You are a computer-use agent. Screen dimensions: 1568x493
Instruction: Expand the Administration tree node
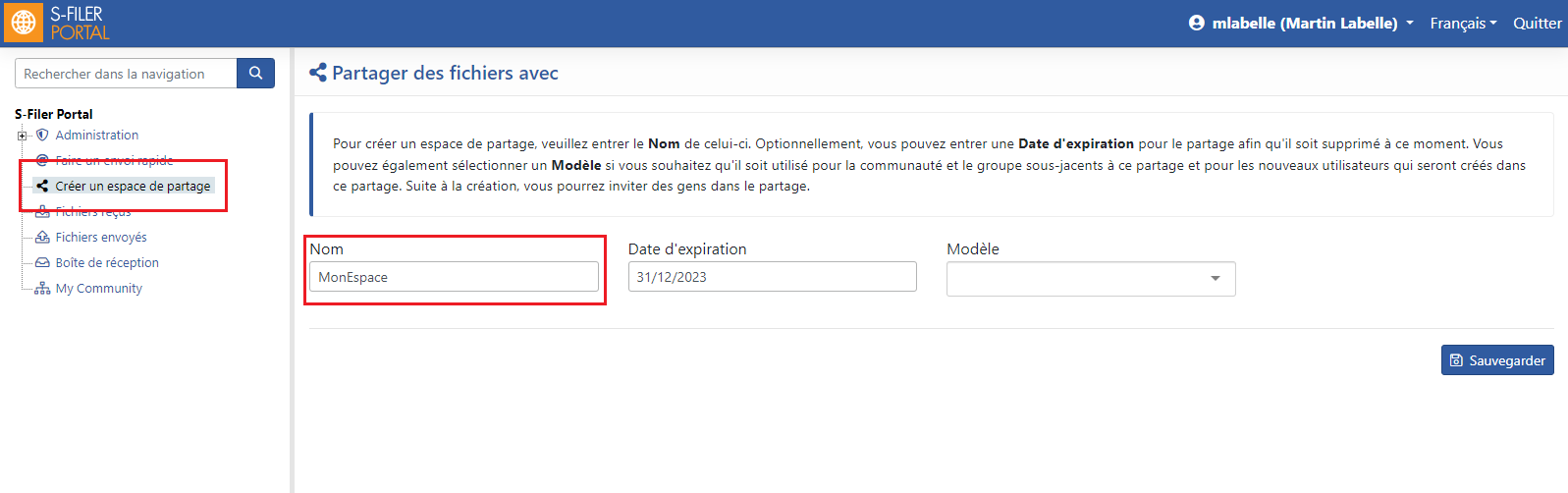pos(22,136)
